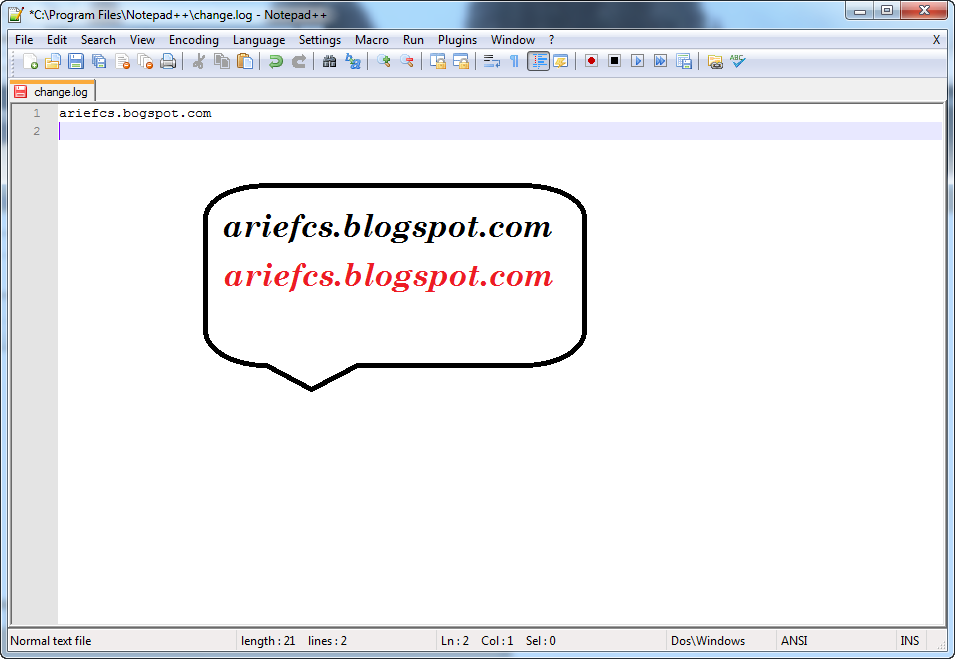955x659 pixels.
Task: Click the Print icon
Action: [x=168, y=61]
